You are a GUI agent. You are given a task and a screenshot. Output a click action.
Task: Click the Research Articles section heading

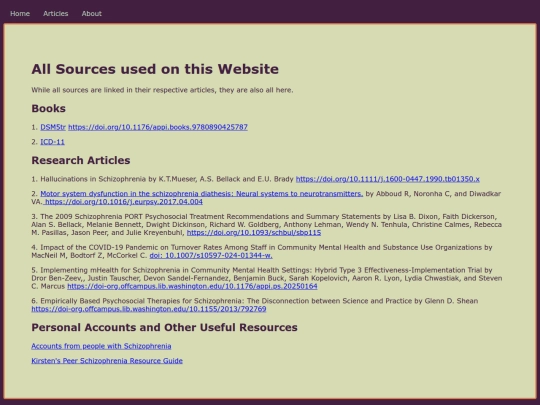coord(81,160)
